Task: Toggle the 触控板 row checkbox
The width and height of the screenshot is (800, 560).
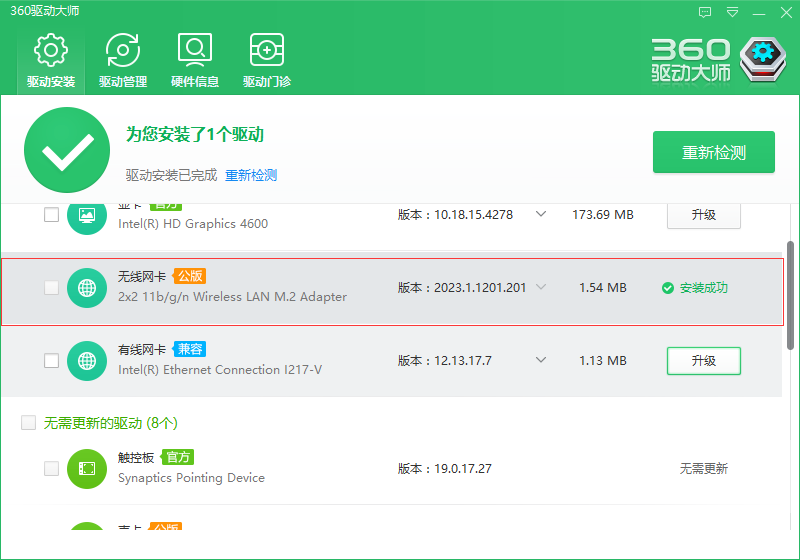Action: (x=52, y=468)
